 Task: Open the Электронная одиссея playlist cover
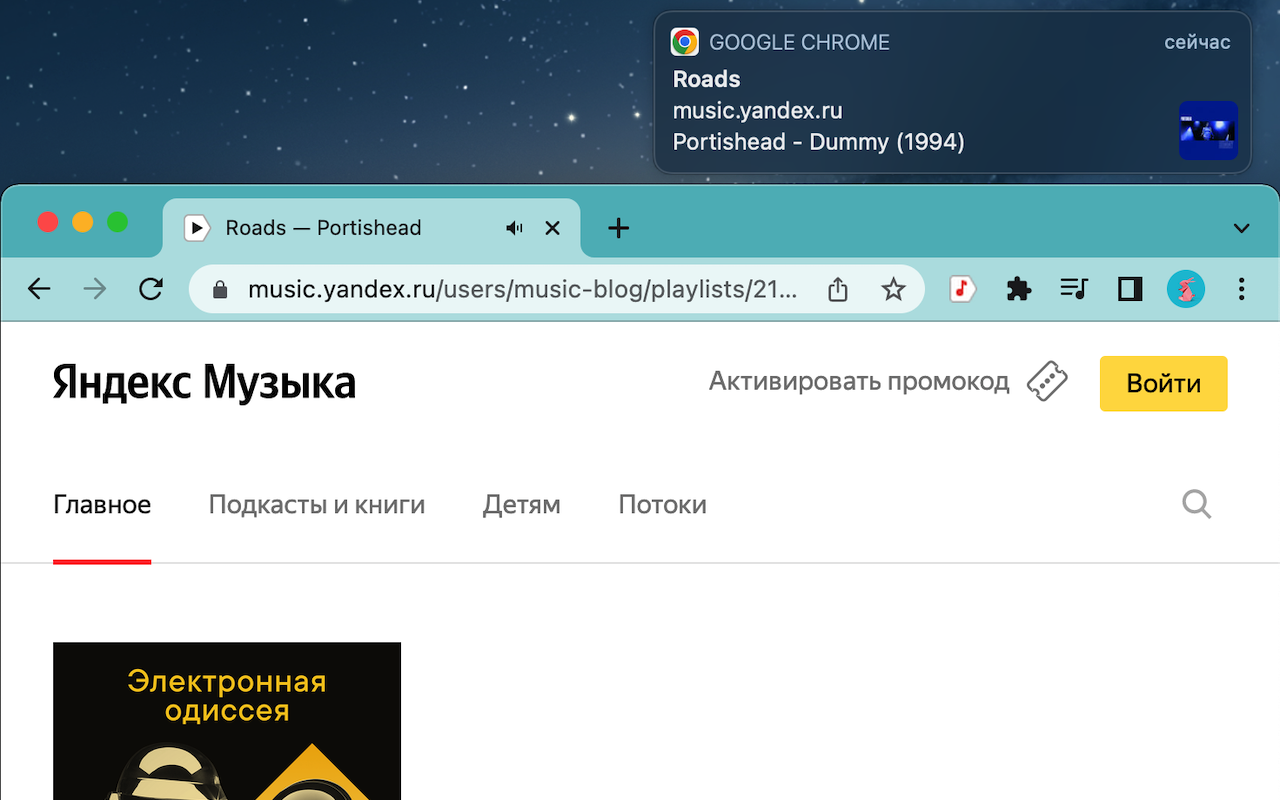[x=227, y=721]
